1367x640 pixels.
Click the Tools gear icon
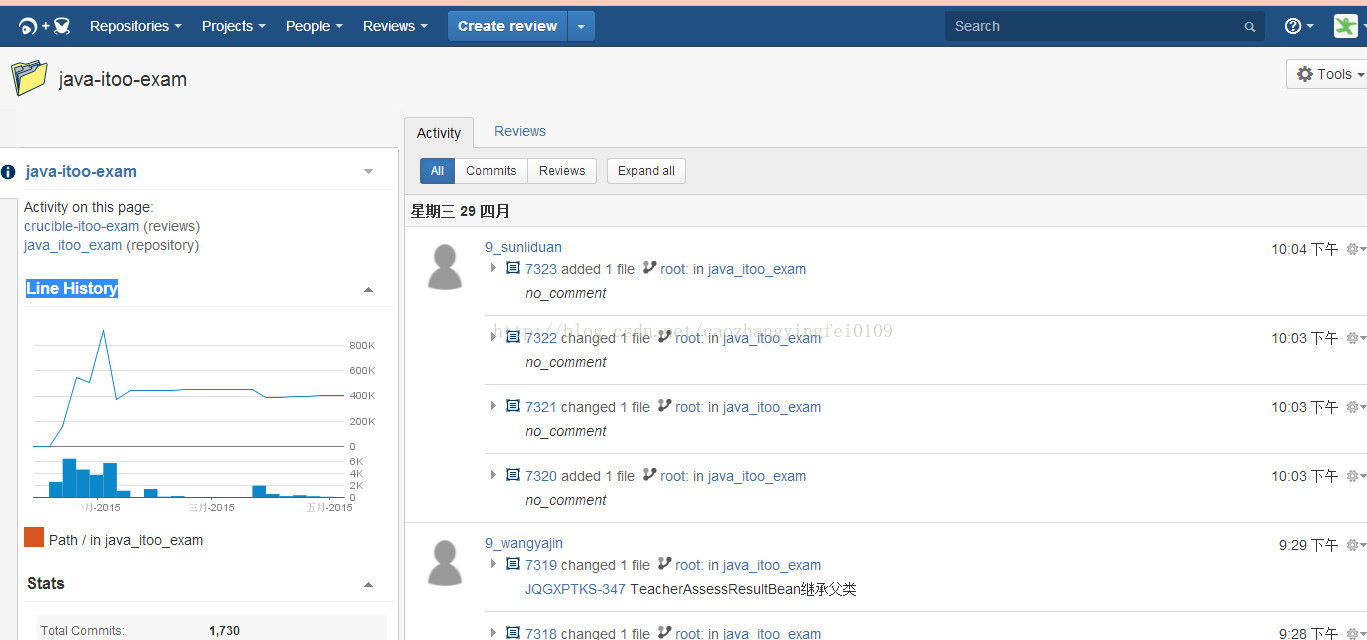pyautogui.click(x=1305, y=74)
